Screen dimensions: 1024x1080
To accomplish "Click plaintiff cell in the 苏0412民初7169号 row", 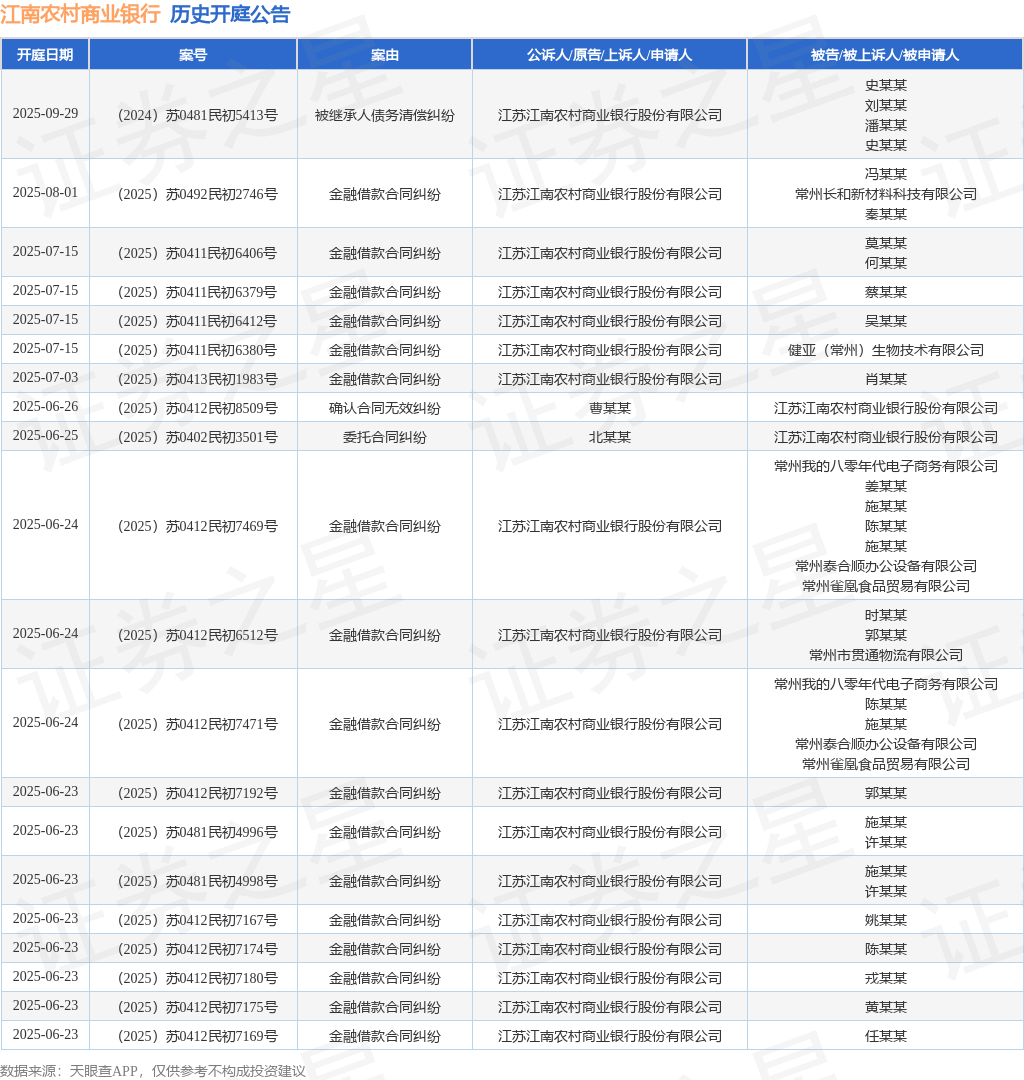I will point(609,1036).
